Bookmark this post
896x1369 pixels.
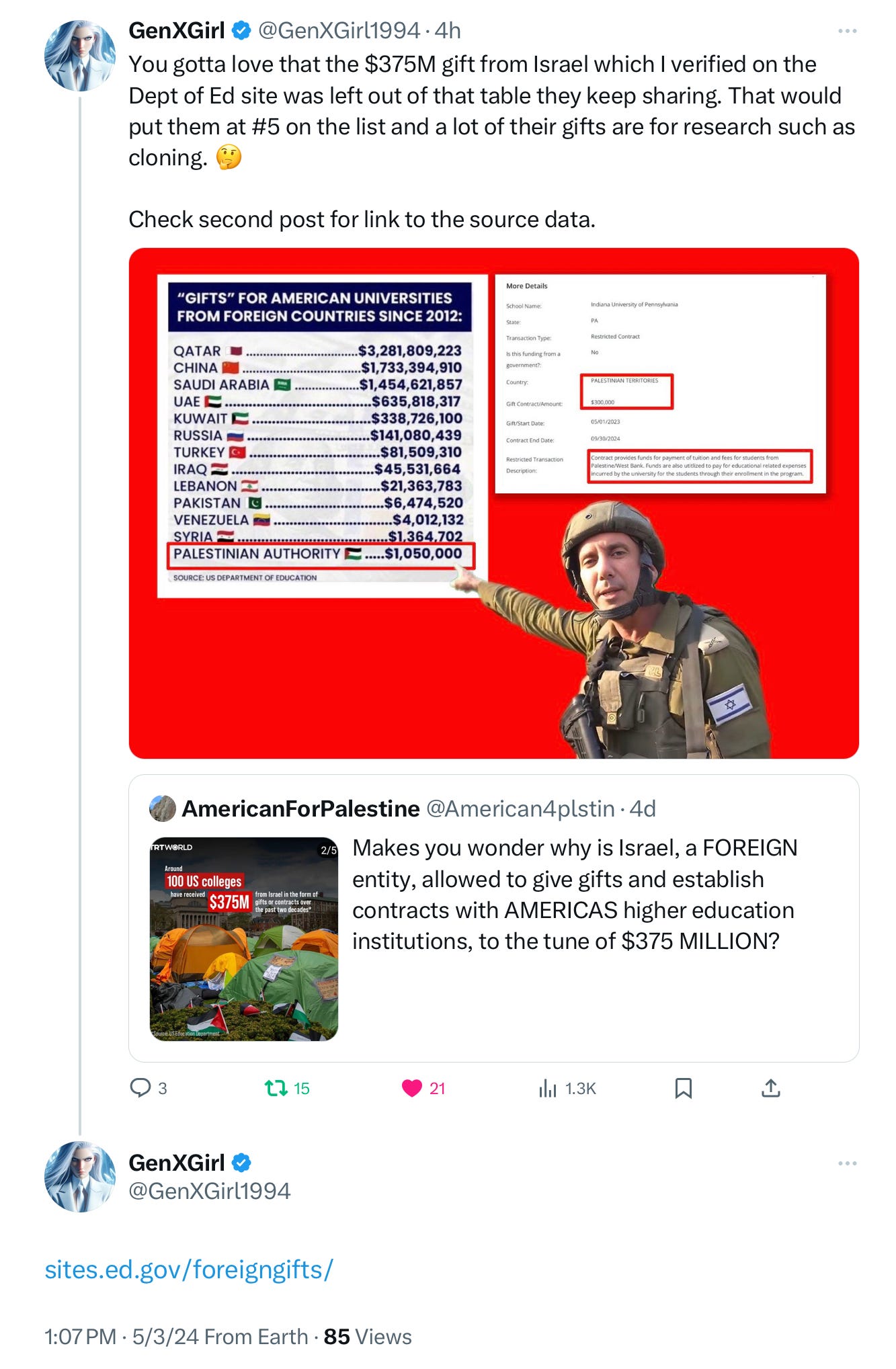pos(683,1088)
